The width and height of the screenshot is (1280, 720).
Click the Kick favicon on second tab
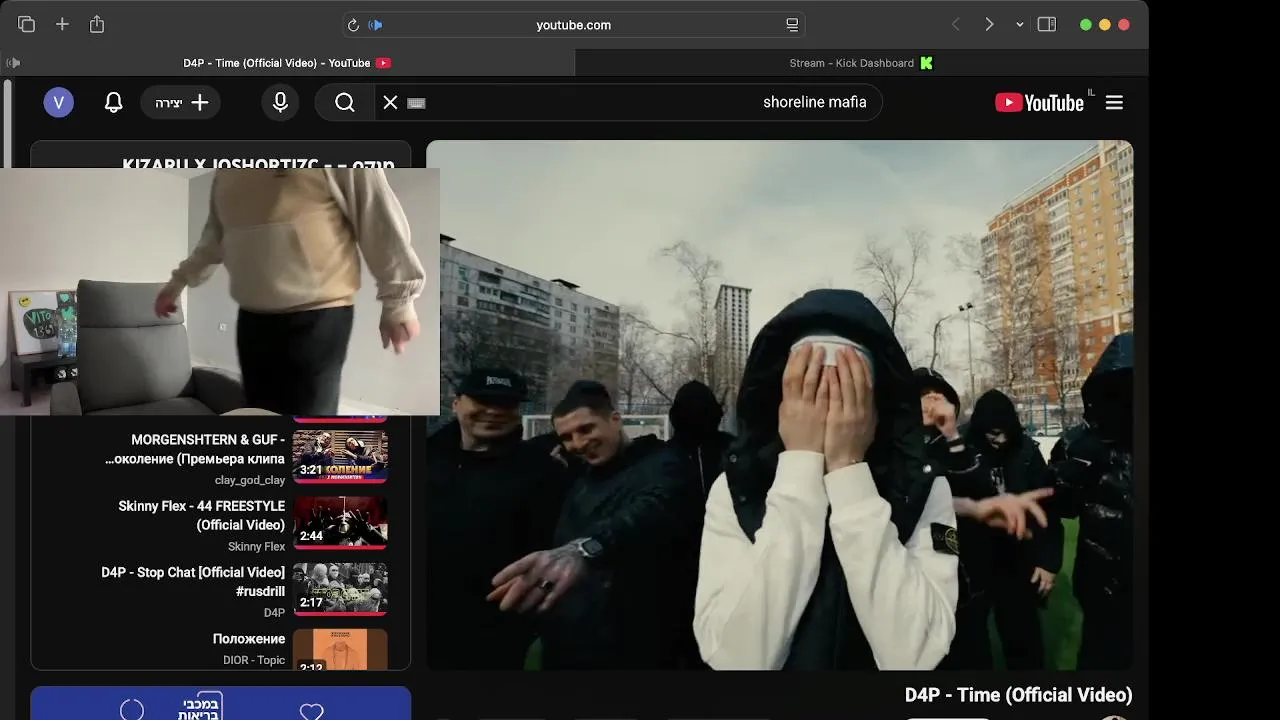point(926,63)
